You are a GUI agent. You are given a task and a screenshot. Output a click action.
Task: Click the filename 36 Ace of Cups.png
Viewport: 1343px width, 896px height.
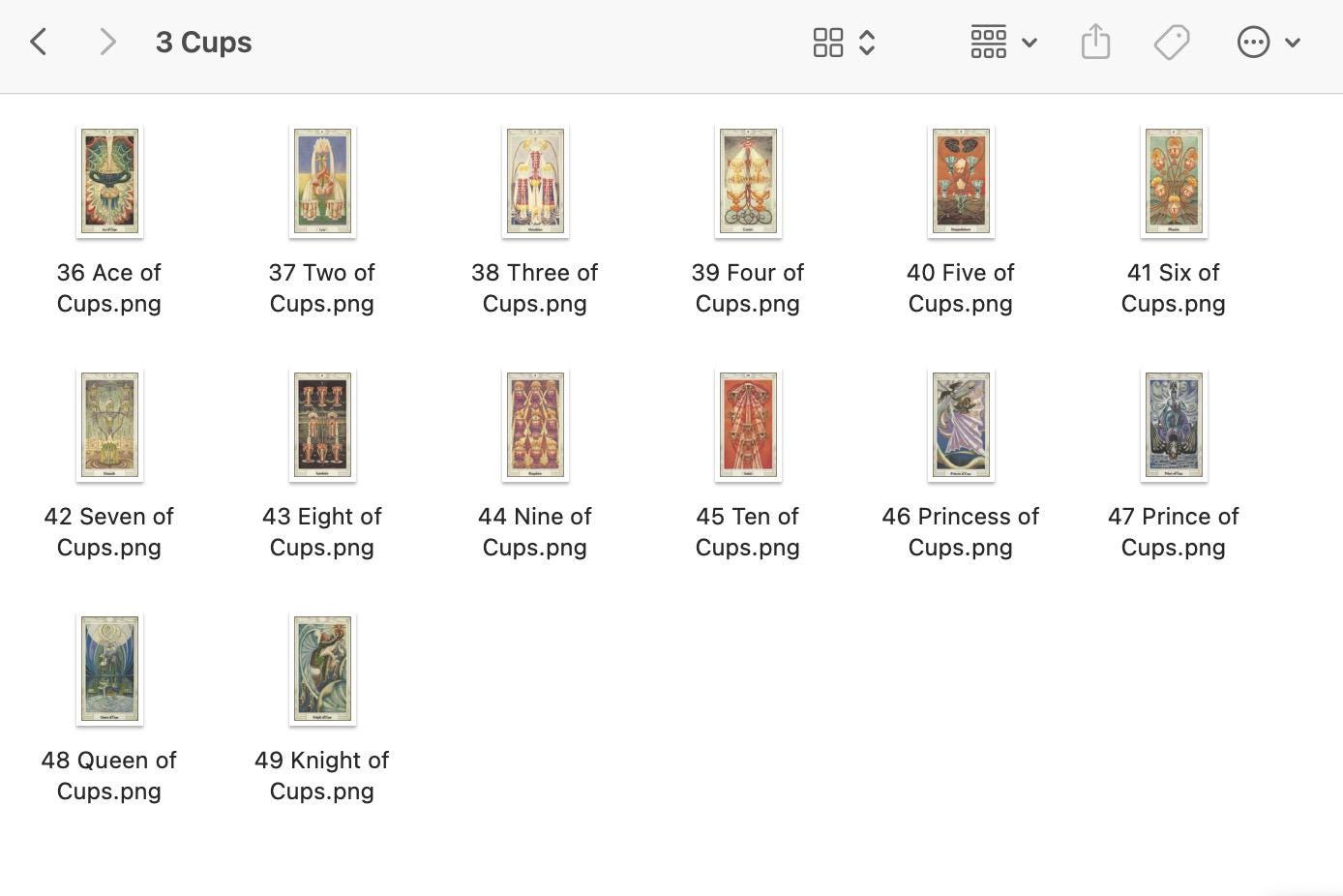(109, 287)
